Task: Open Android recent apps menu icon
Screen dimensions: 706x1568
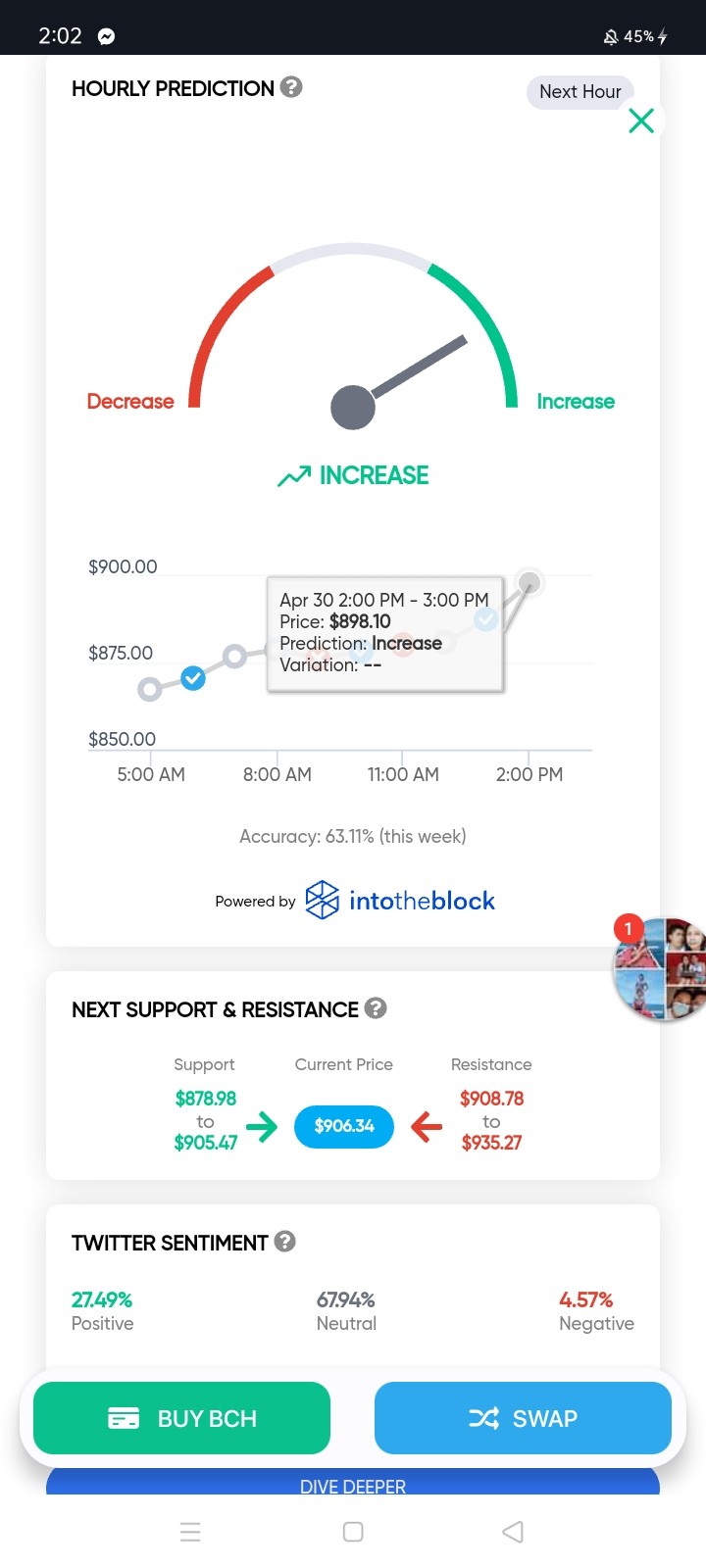Action: tap(190, 1532)
